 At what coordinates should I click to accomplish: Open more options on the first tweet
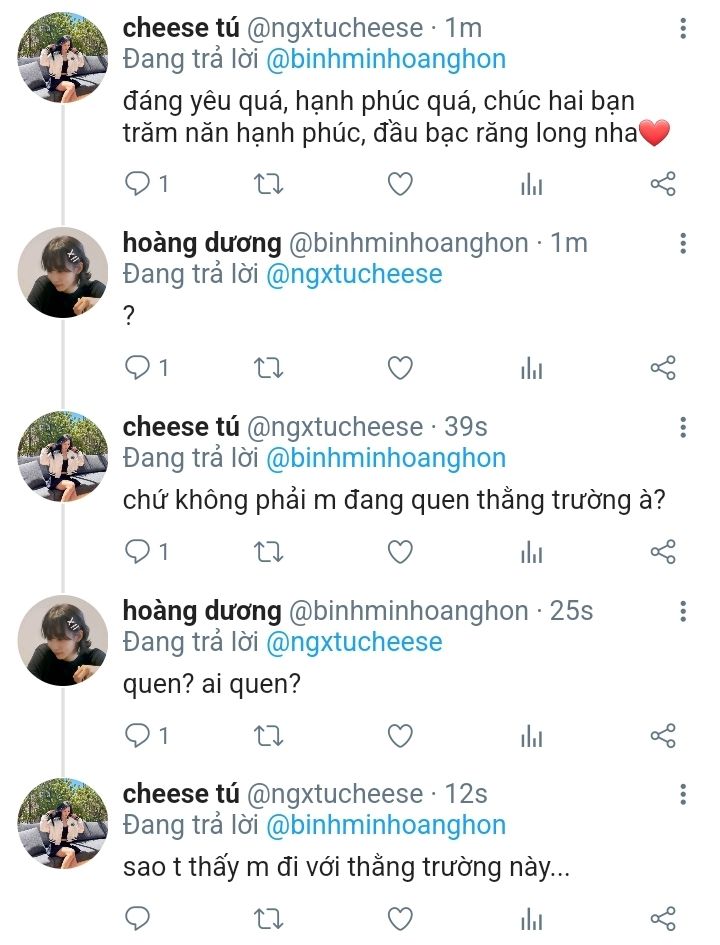683,29
